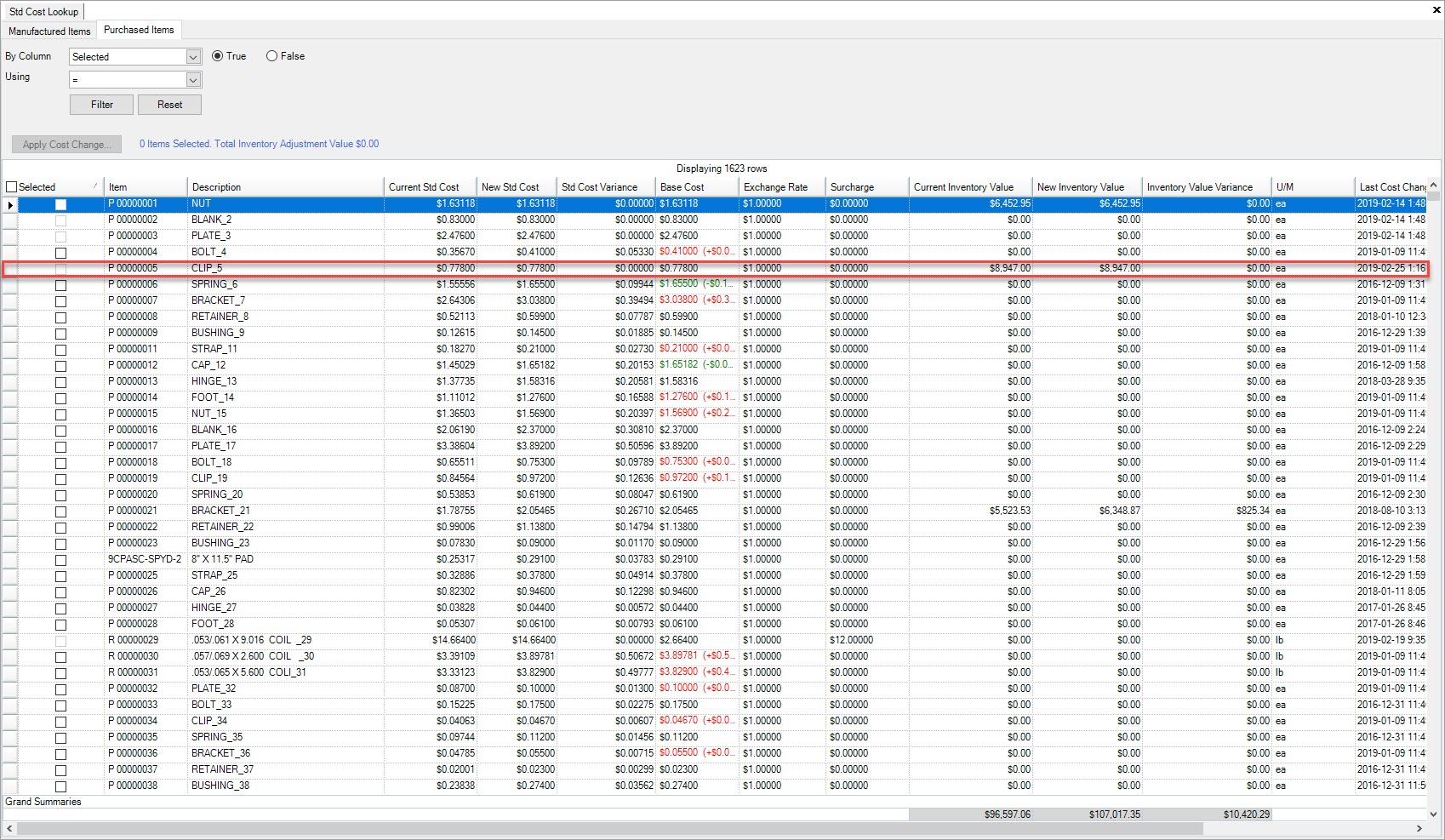Click the vertical scrollbar up arrow
Viewport: 1445px width, 840px height.
[x=1434, y=185]
